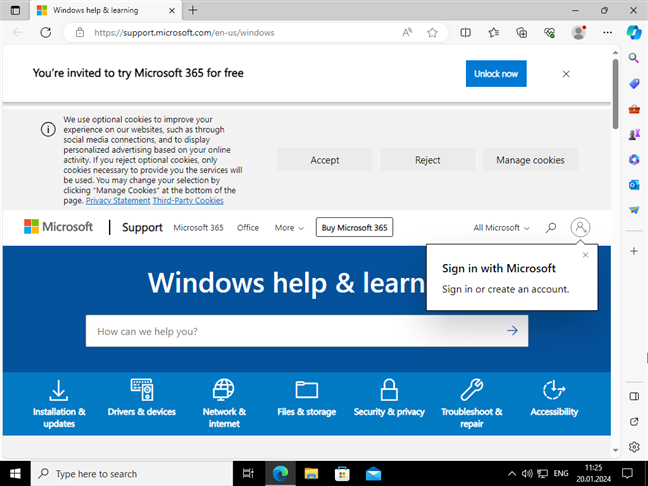Open the Edge tab actions menu icon
Image resolution: width=648 pixels, height=486 pixels.
tap(15, 10)
